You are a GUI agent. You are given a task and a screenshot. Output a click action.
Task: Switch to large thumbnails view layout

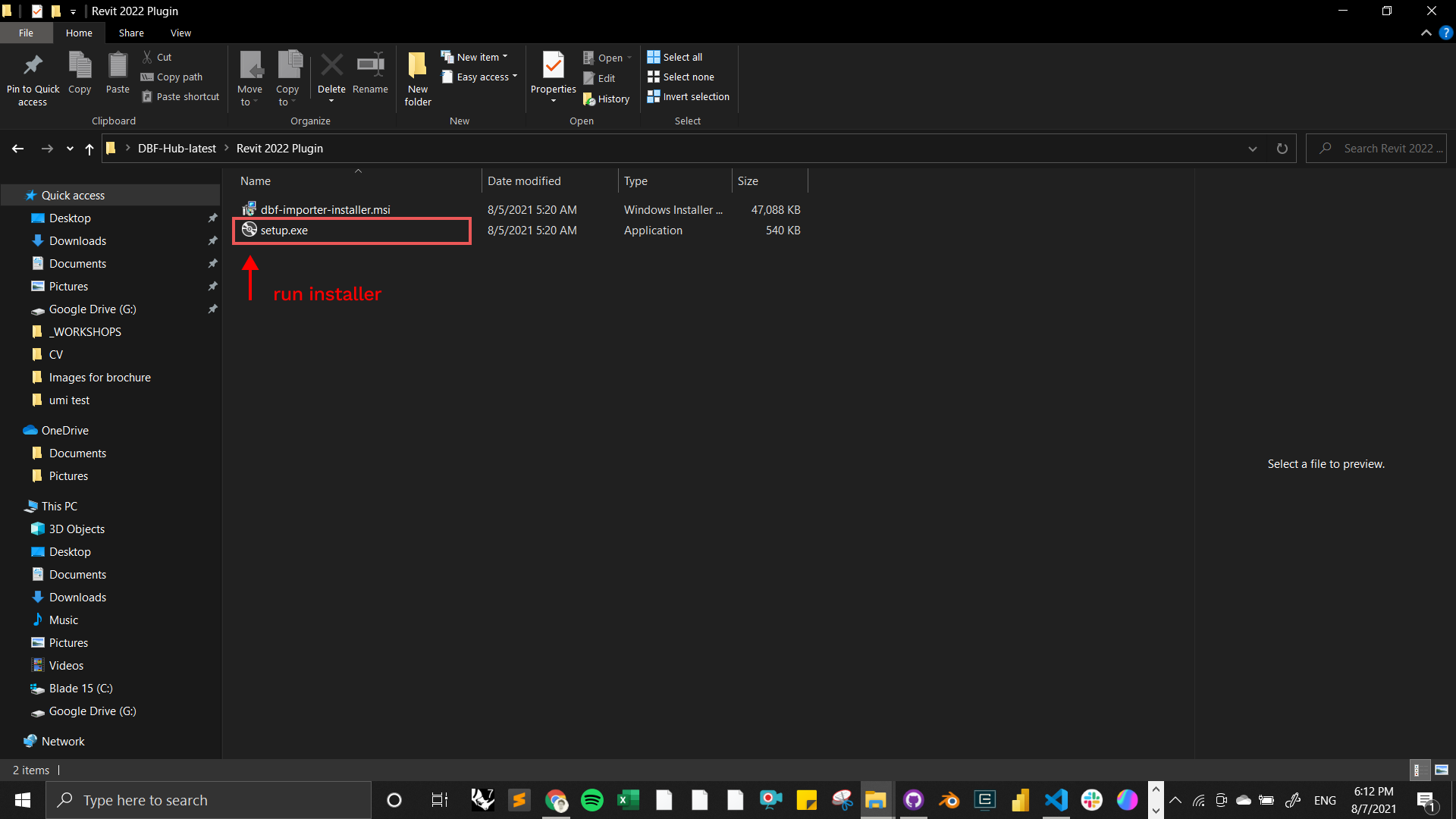click(x=1442, y=770)
